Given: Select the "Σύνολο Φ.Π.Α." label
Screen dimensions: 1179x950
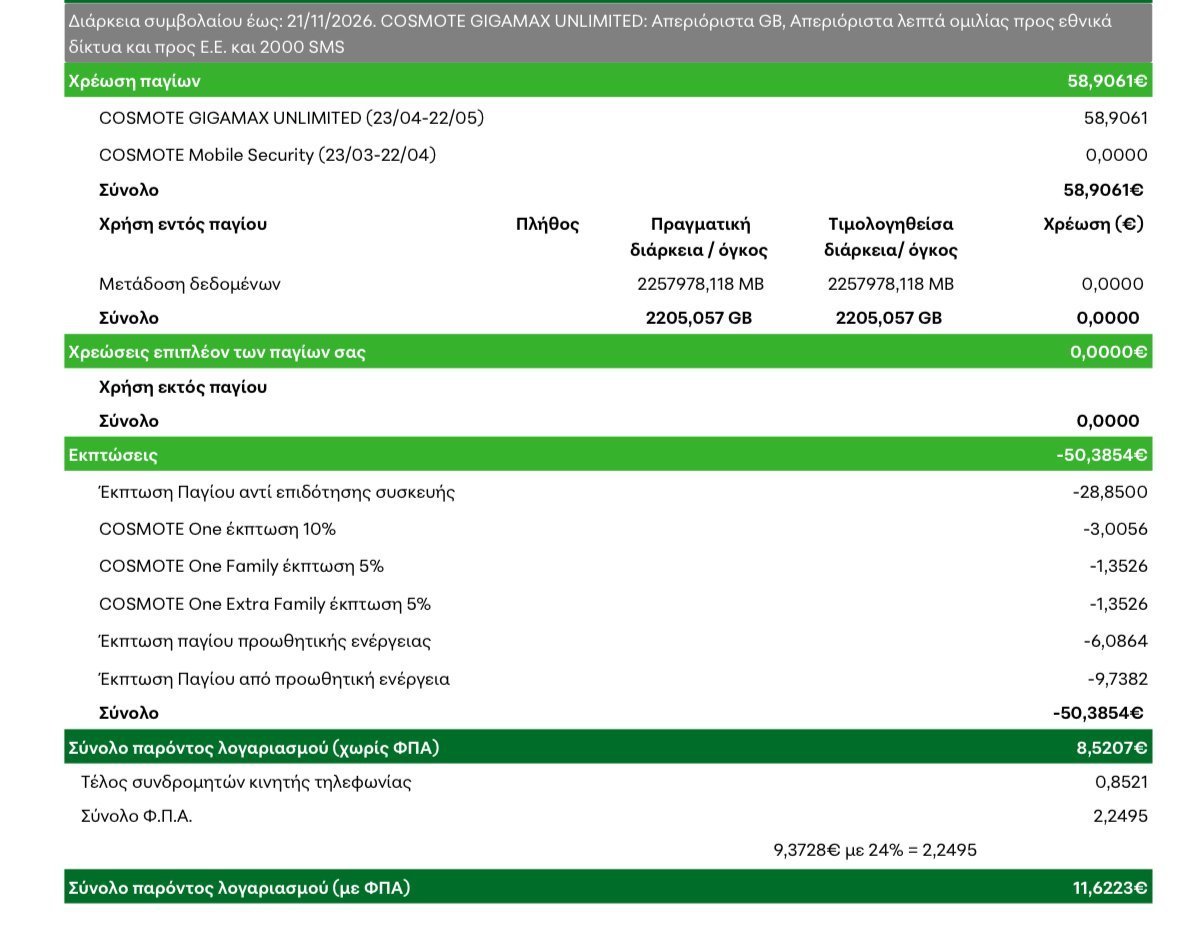Looking at the screenshot, I should [x=136, y=816].
